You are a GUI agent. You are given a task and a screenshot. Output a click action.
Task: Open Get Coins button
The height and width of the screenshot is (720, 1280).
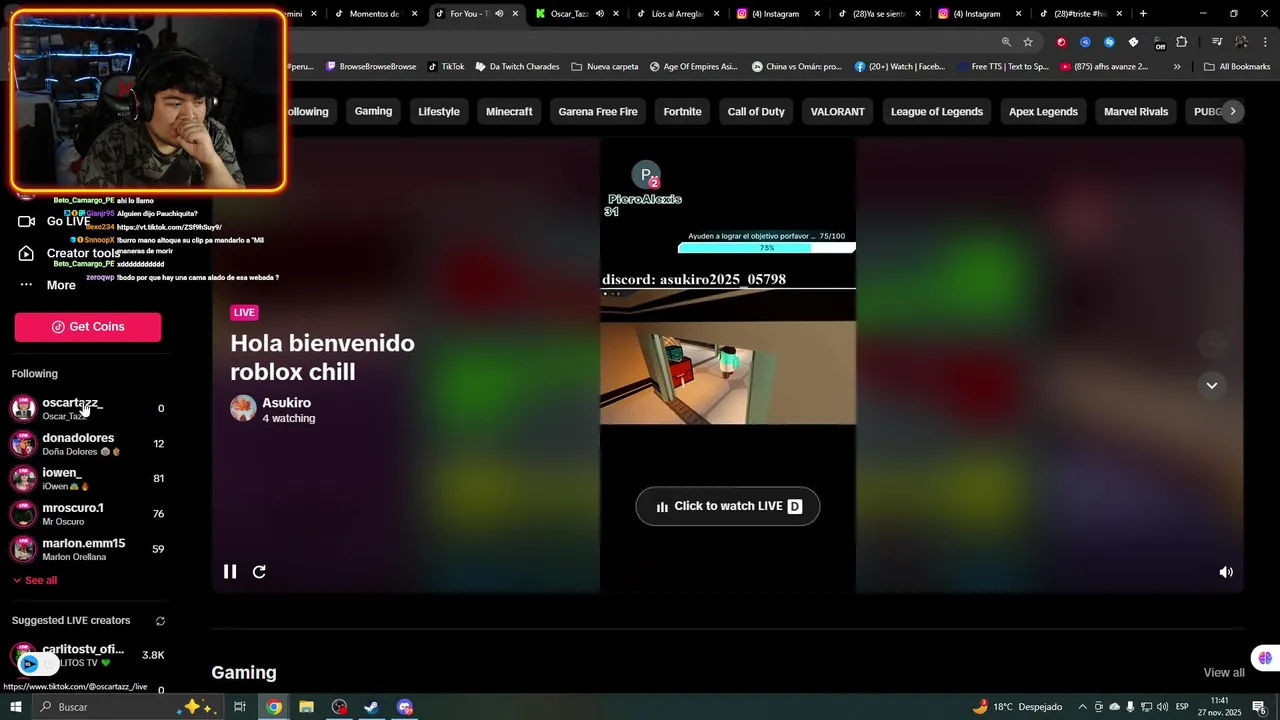pos(88,327)
